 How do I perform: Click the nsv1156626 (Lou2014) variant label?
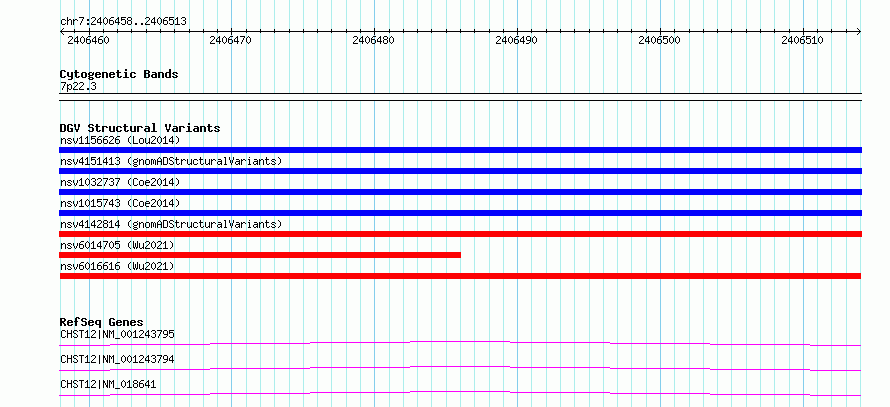pyautogui.click(x=120, y=140)
